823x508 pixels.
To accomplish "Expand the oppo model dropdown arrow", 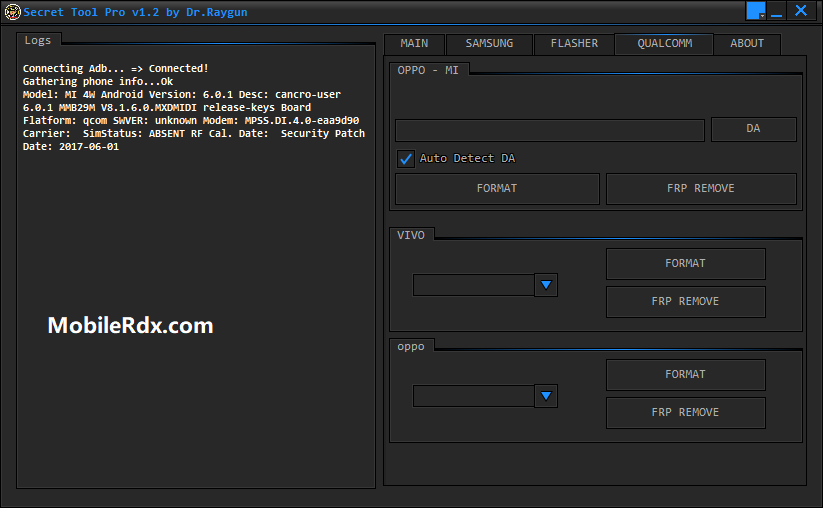I will [x=546, y=396].
